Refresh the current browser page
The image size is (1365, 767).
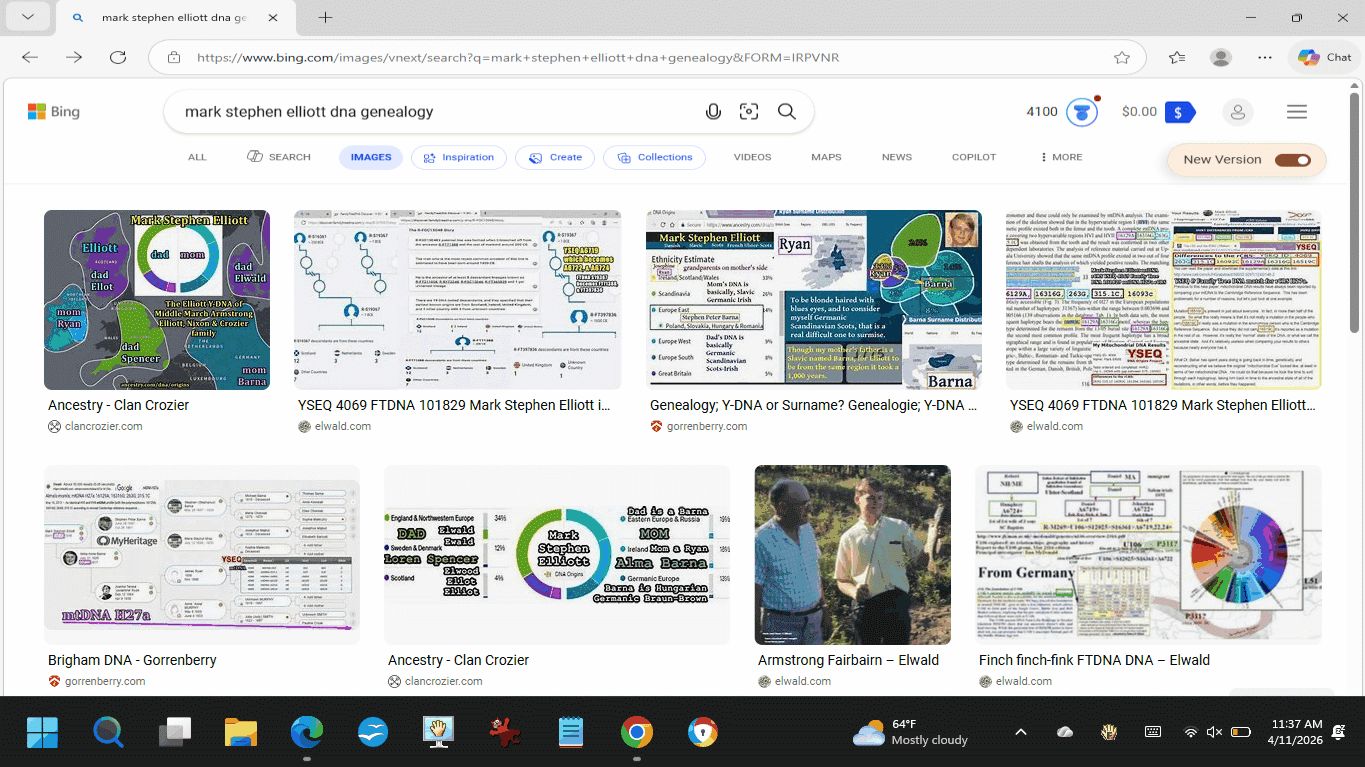(118, 57)
